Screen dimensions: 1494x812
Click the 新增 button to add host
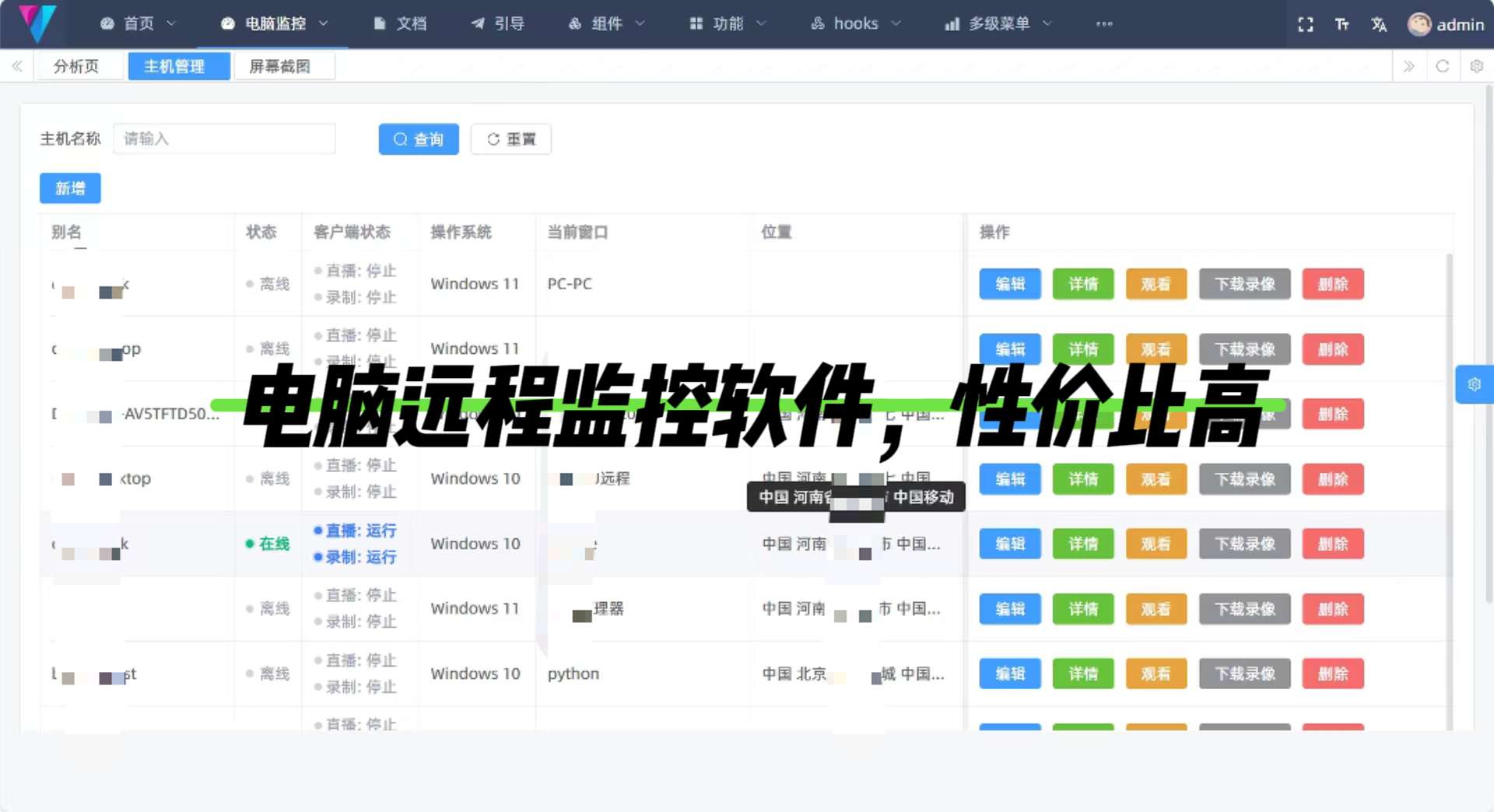click(70, 187)
